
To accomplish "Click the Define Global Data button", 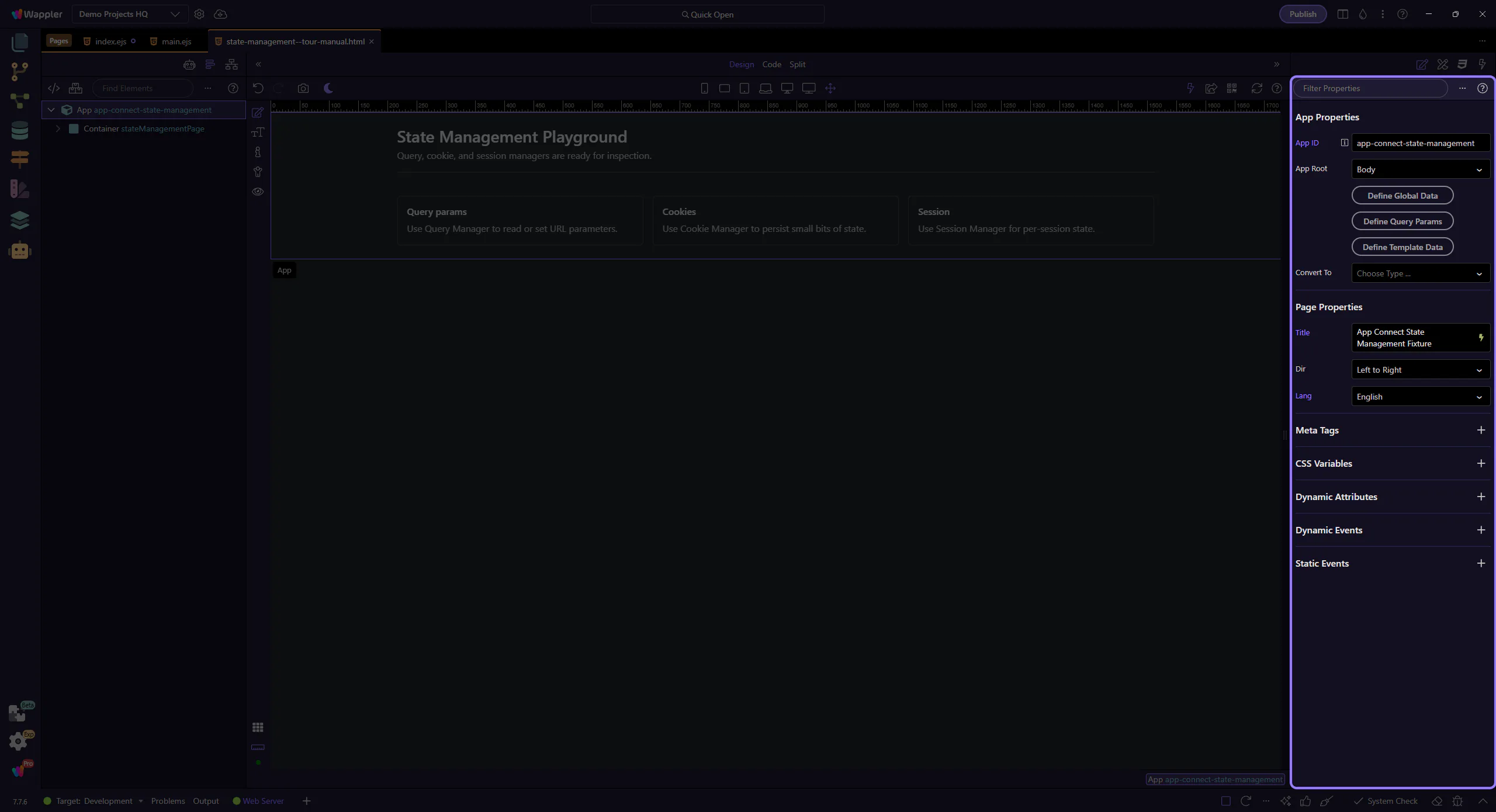I will (1402, 196).
